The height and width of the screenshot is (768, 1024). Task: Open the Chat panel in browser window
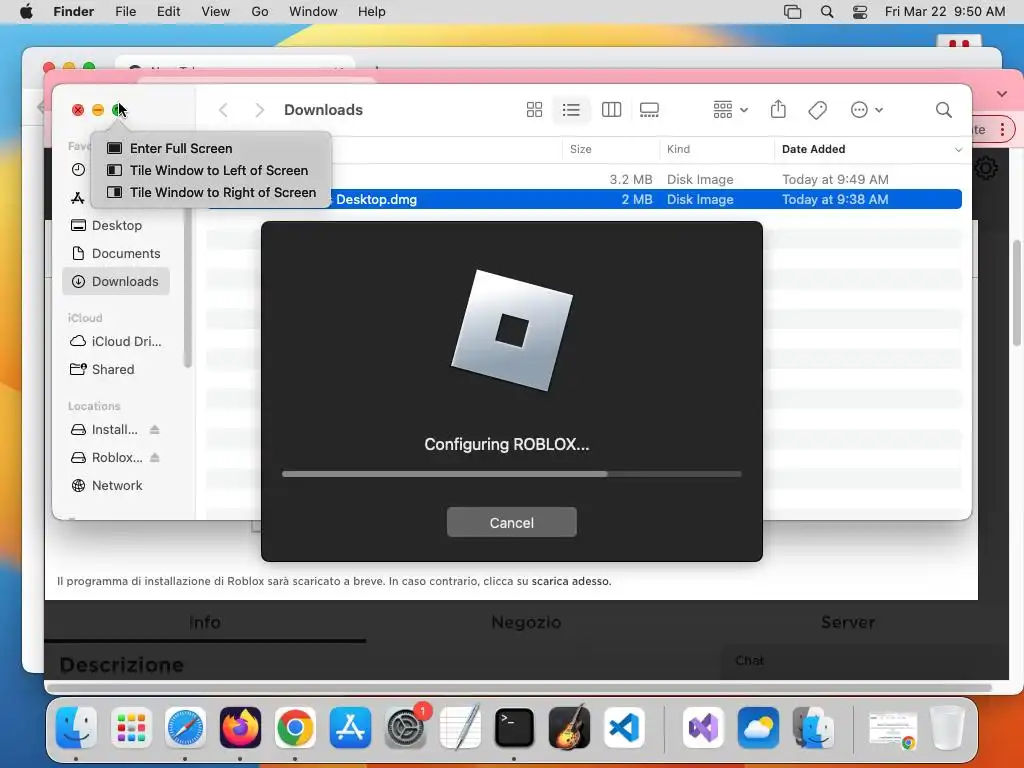(x=749, y=660)
